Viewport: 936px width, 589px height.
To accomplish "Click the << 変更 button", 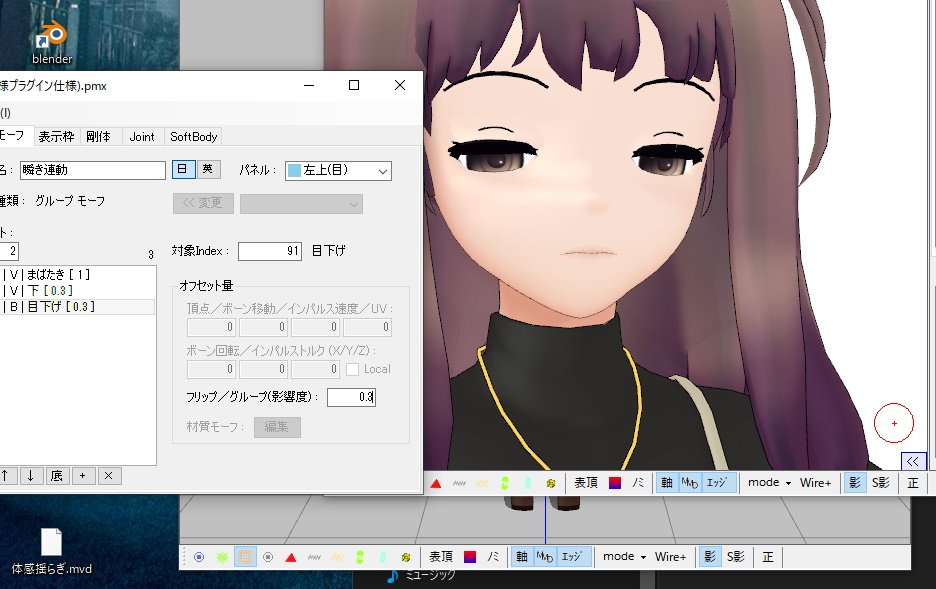I will (x=203, y=203).
